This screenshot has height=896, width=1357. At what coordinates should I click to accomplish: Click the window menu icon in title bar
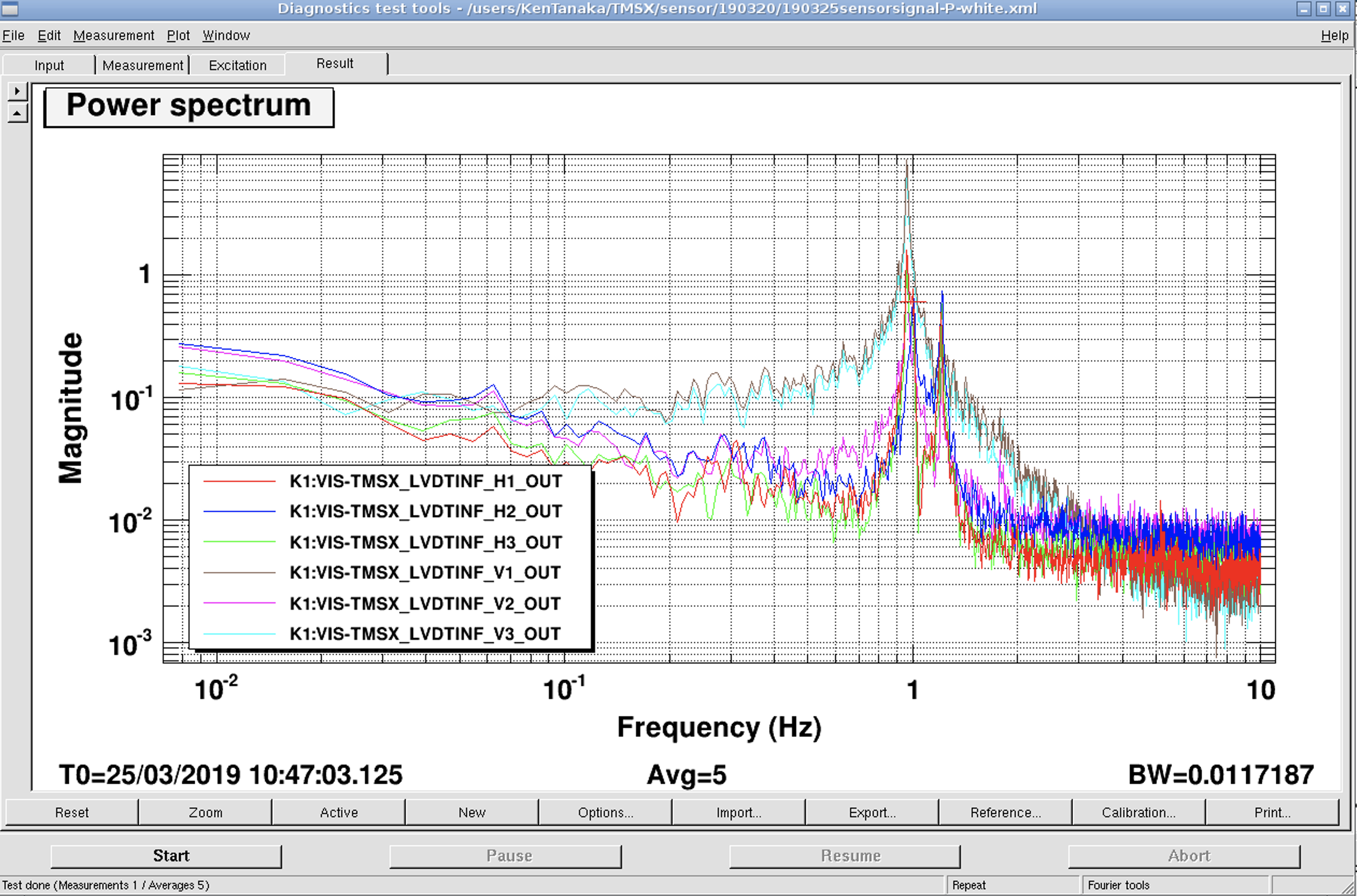coord(10,9)
